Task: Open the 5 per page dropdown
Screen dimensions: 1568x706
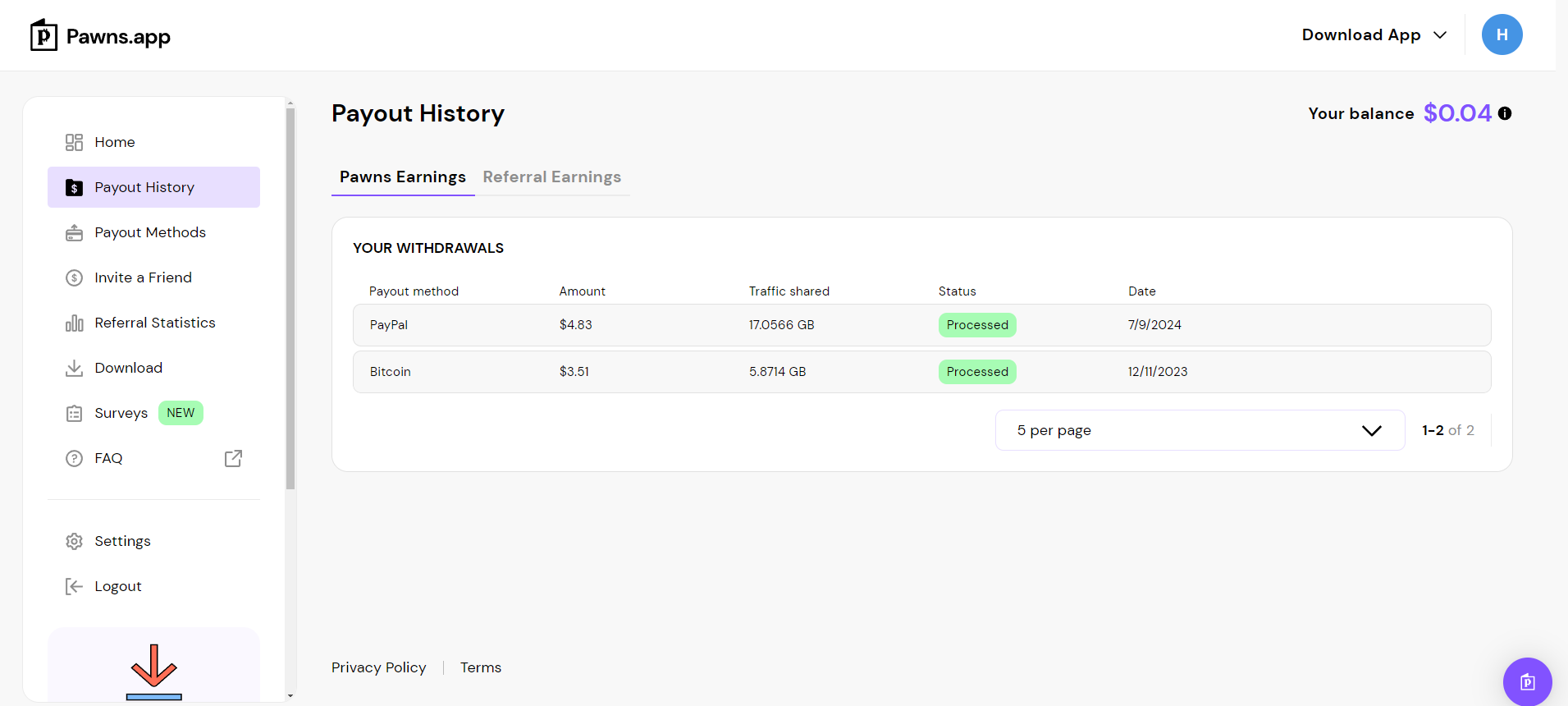Action: [1200, 430]
